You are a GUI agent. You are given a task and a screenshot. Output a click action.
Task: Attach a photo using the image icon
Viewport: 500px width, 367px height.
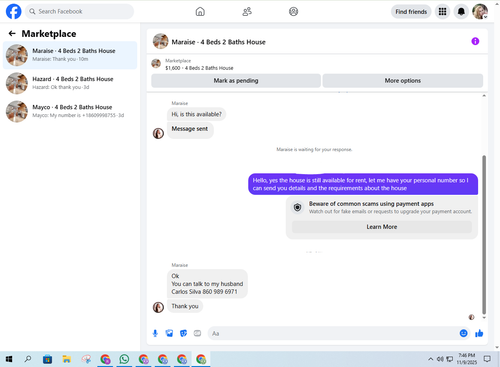(x=169, y=333)
